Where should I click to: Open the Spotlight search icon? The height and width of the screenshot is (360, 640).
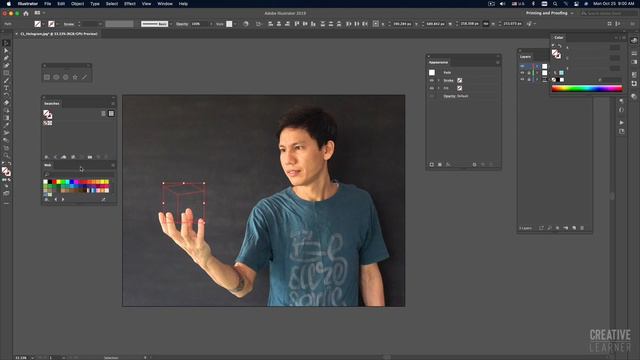click(555, 4)
